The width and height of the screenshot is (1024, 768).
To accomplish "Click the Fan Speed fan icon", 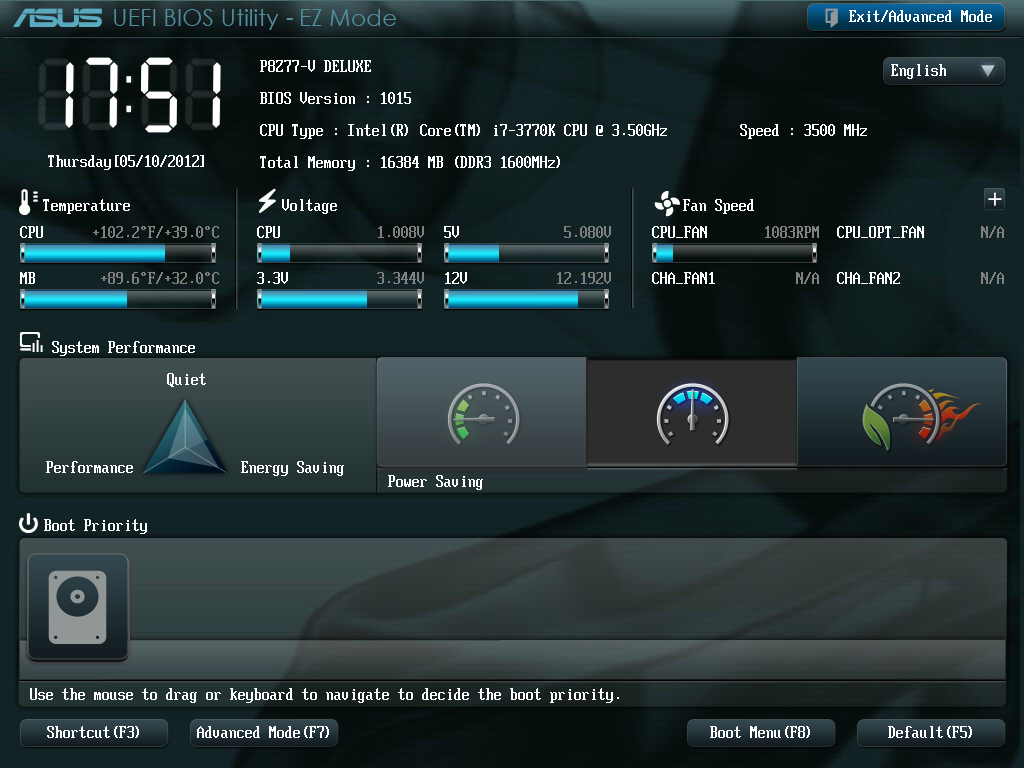I will coord(667,204).
